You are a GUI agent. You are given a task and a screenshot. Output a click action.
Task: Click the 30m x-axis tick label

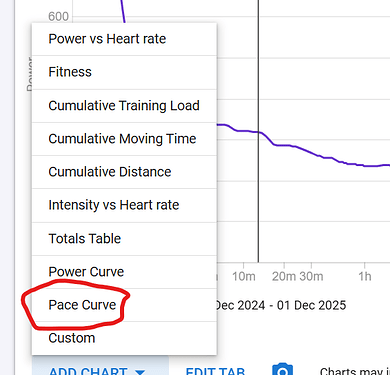pyautogui.click(x=311, y=276)
